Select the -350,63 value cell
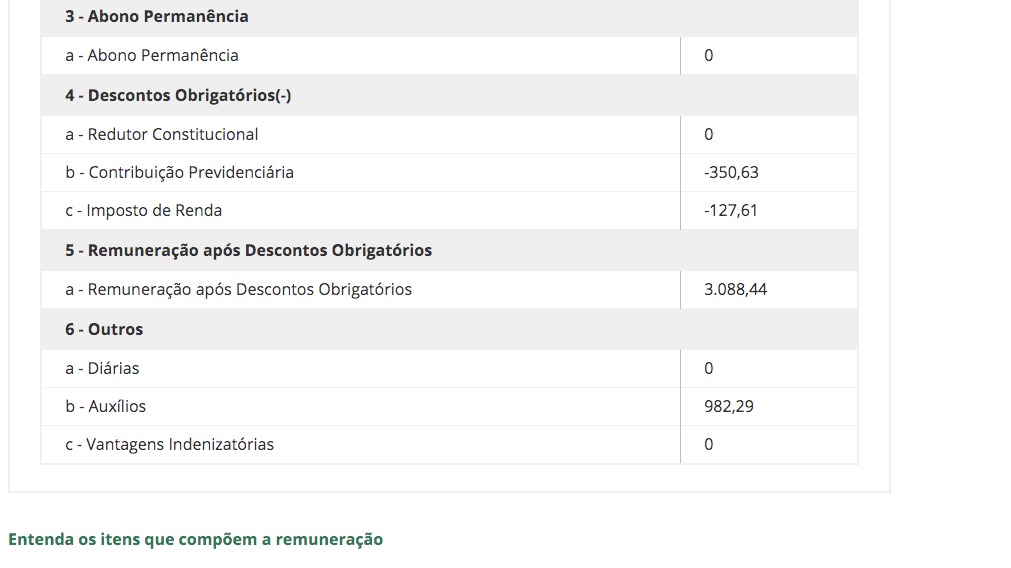 coord(769,172)
